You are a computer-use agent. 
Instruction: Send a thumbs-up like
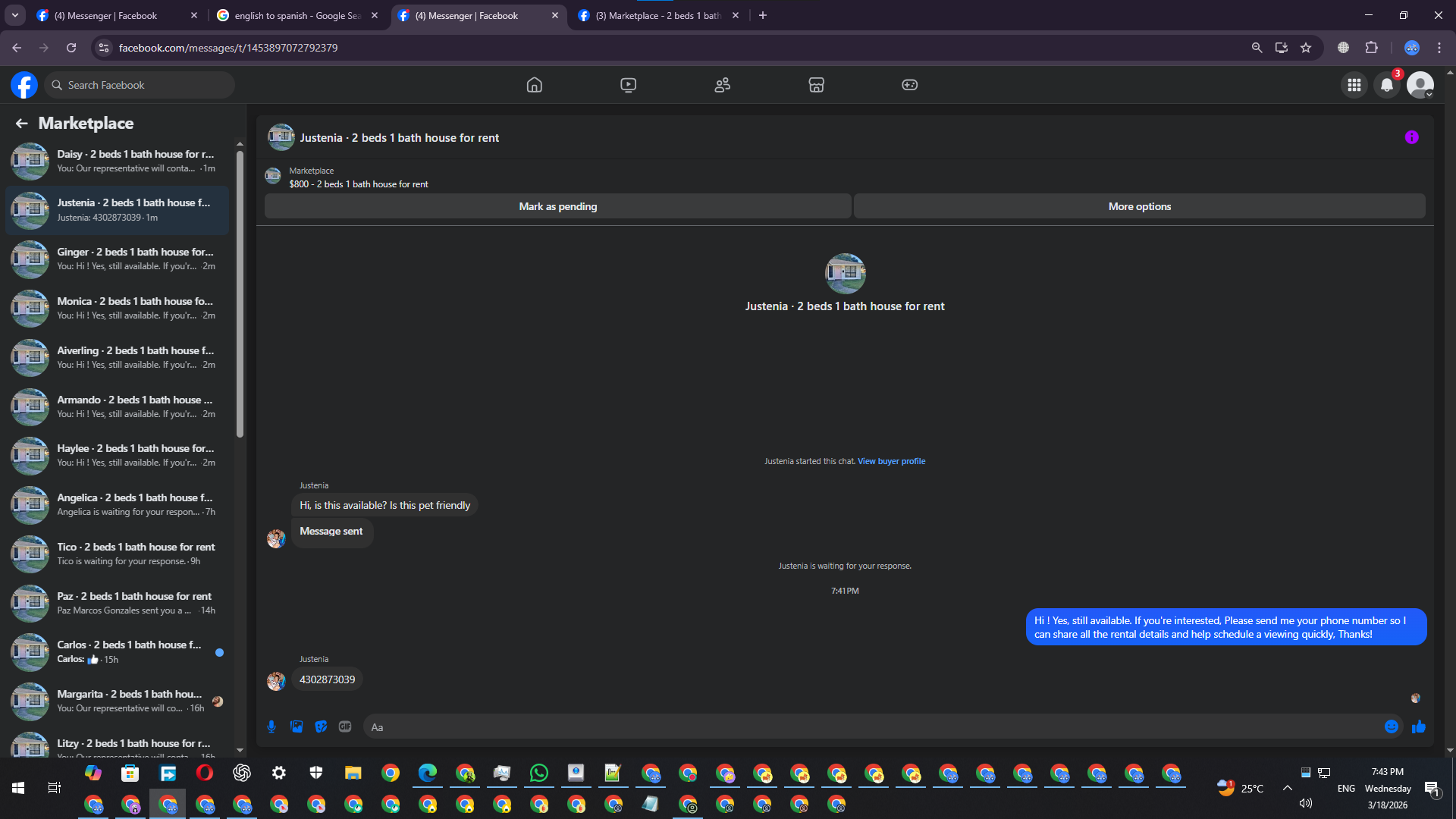click(1419, 726)
